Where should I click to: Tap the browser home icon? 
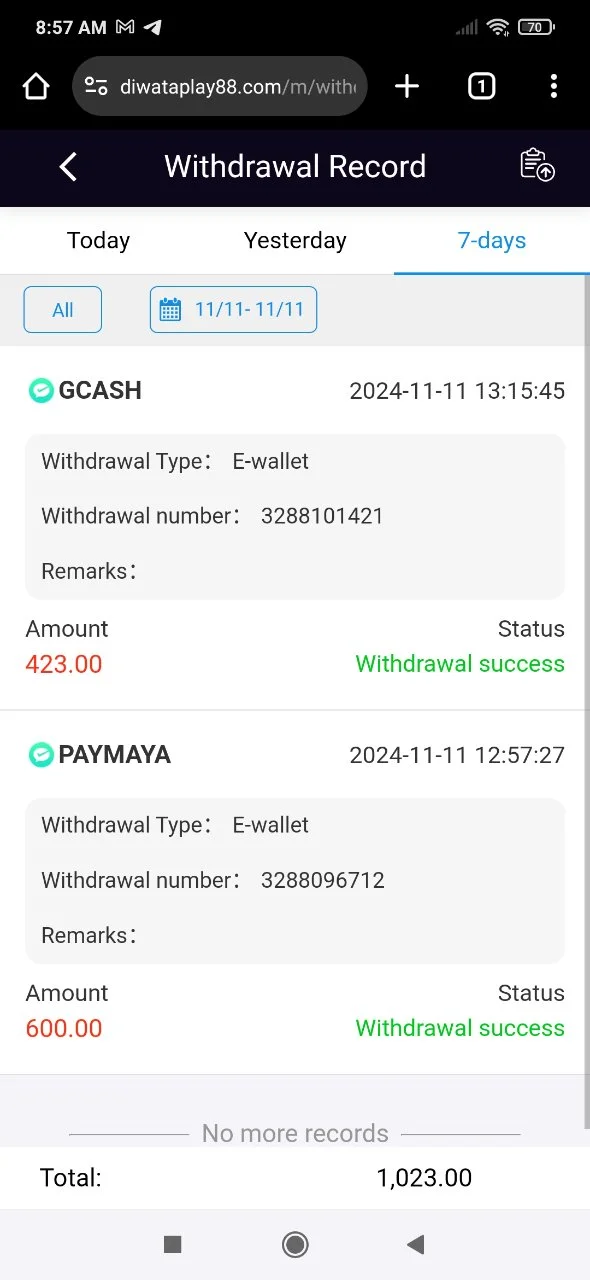click(x=36, y=87)
